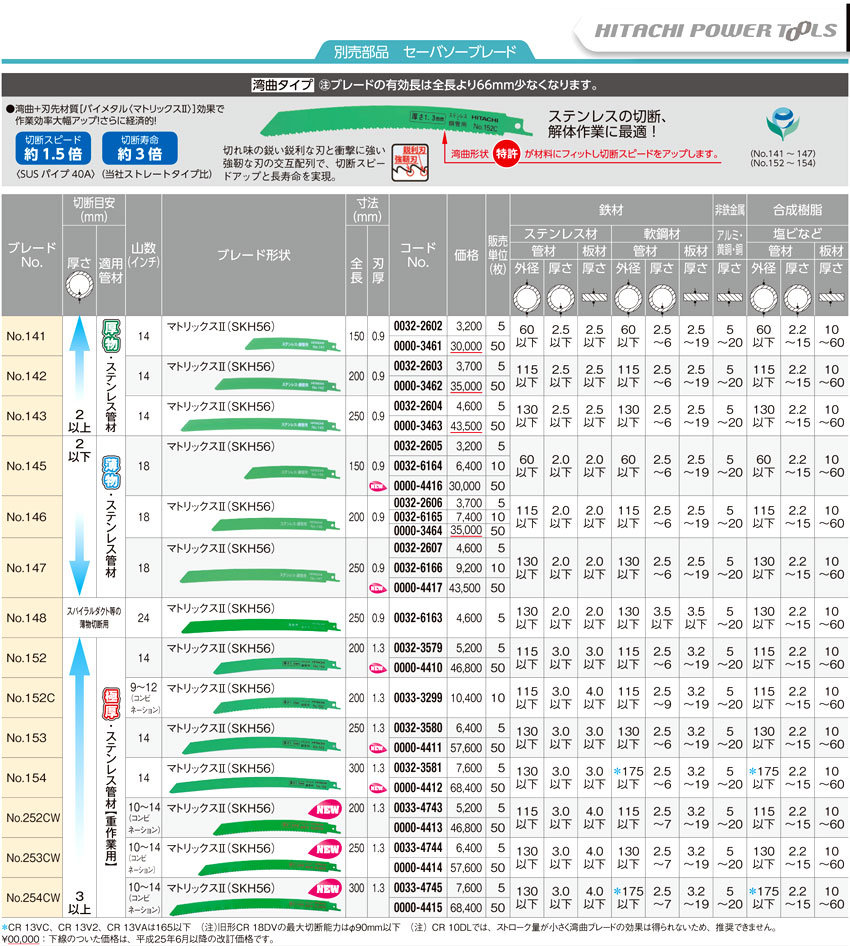Open the blade image in No.254CW row

(255, 906)
